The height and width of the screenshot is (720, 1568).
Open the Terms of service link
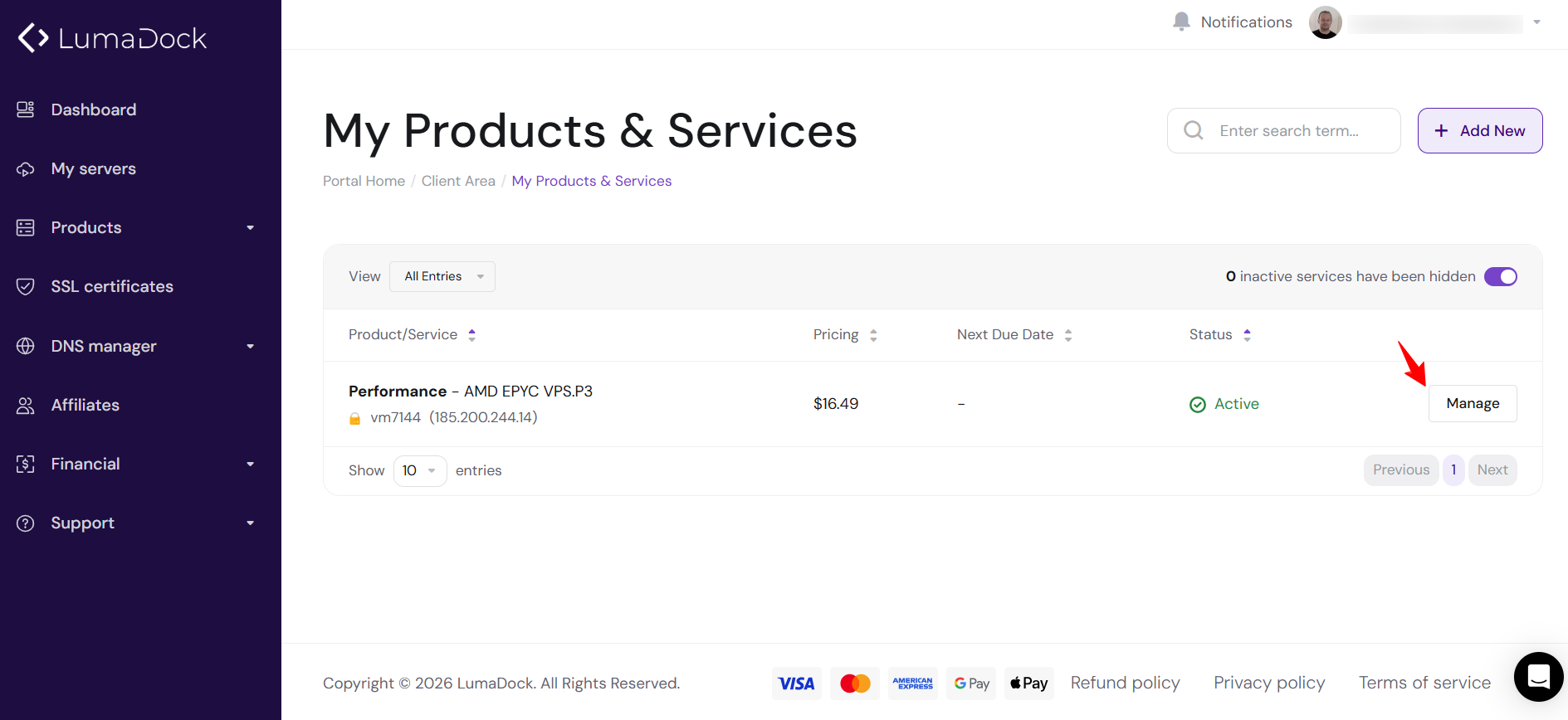click(x=1424, y=683)
